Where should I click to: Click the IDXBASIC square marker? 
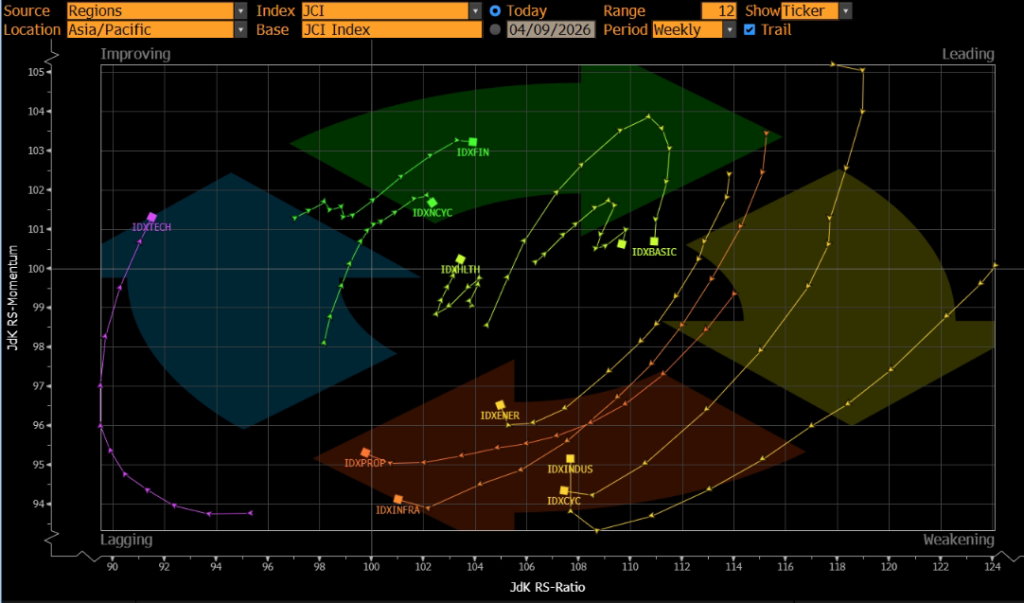654,241
